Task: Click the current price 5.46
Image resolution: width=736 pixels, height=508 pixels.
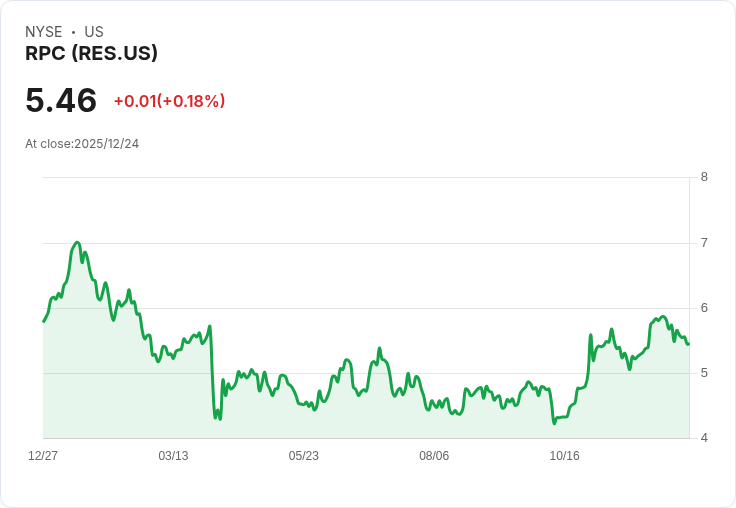Action: click(x=61, y=100)
